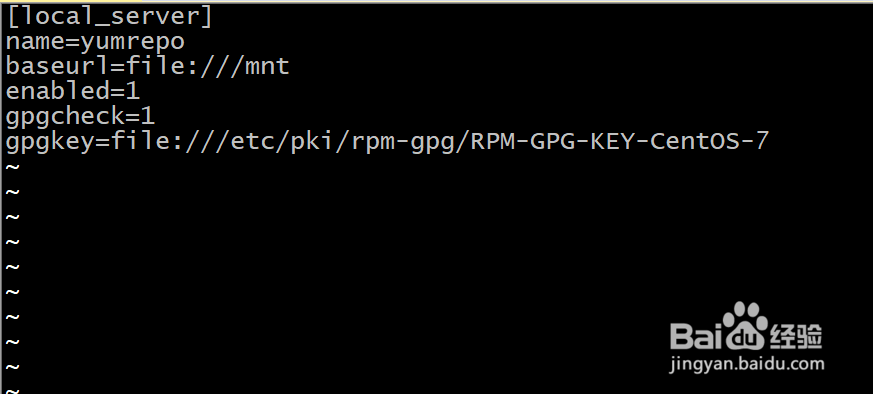
Task: Click the word local_server inside brackets
Action: pos(109,18)
